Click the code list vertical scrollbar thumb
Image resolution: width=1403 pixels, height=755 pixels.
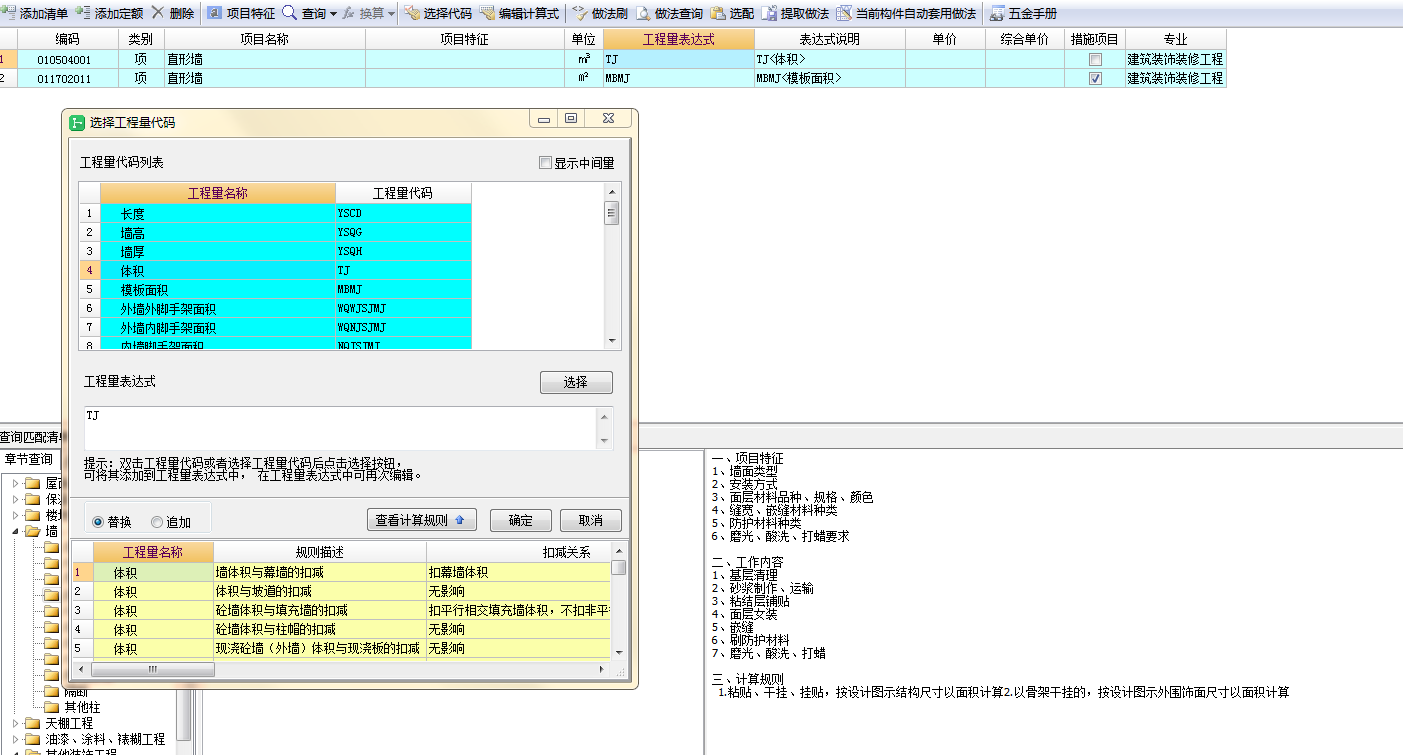tap(612, 213)
